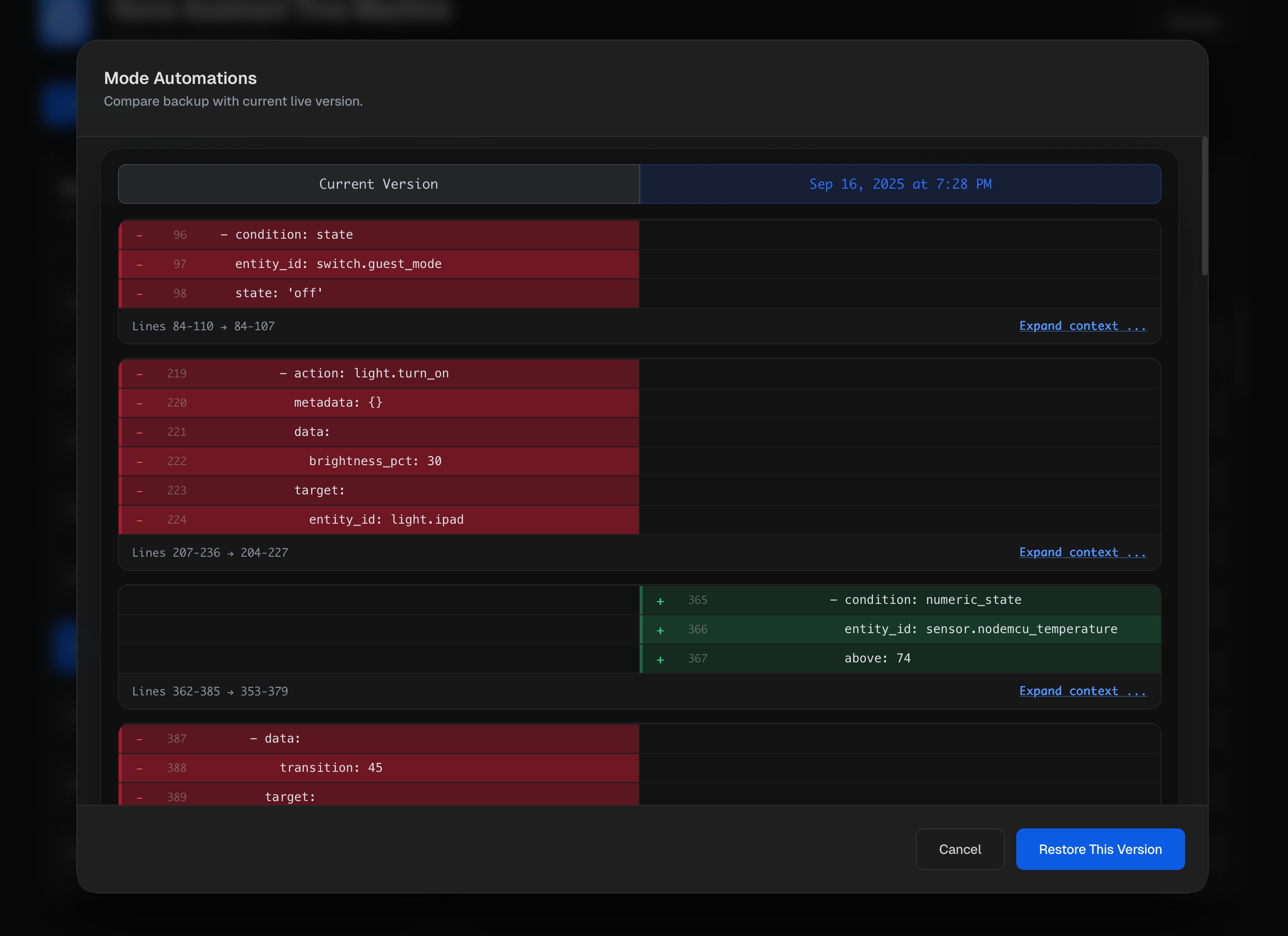Expand context for lines 207-236

[1082, 552]
